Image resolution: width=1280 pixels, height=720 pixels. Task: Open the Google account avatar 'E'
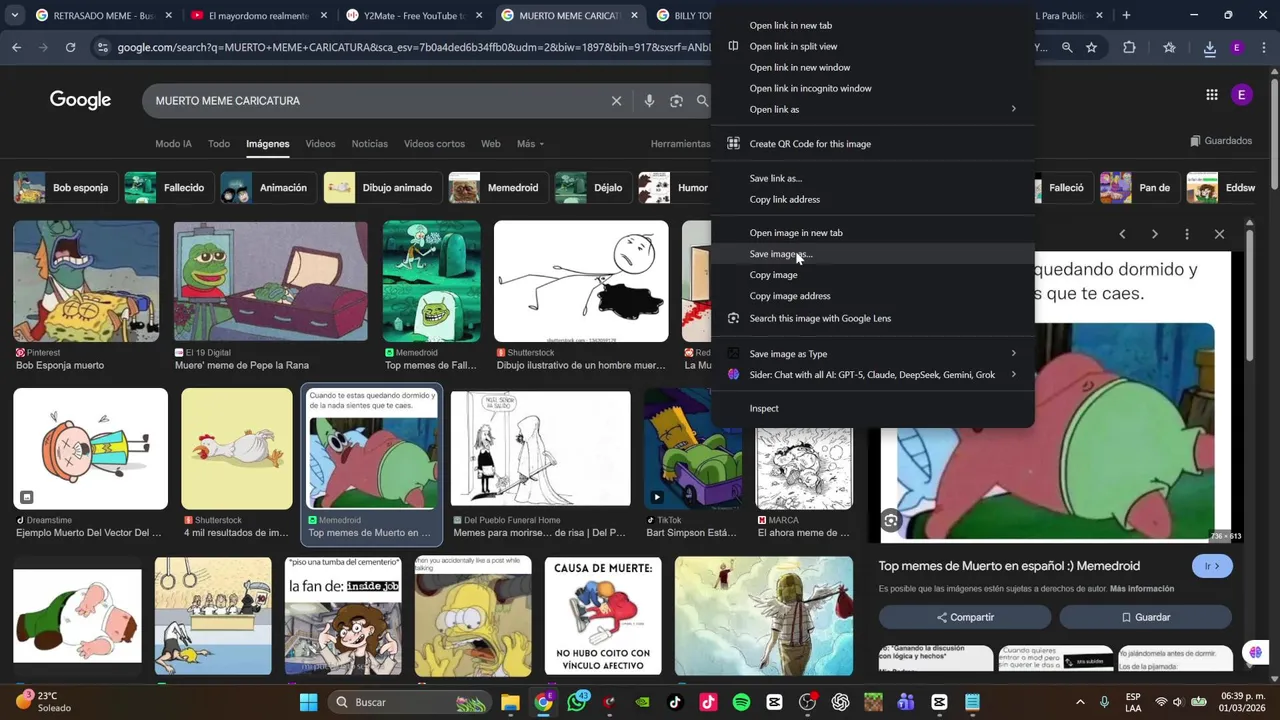click(1241, 95)
